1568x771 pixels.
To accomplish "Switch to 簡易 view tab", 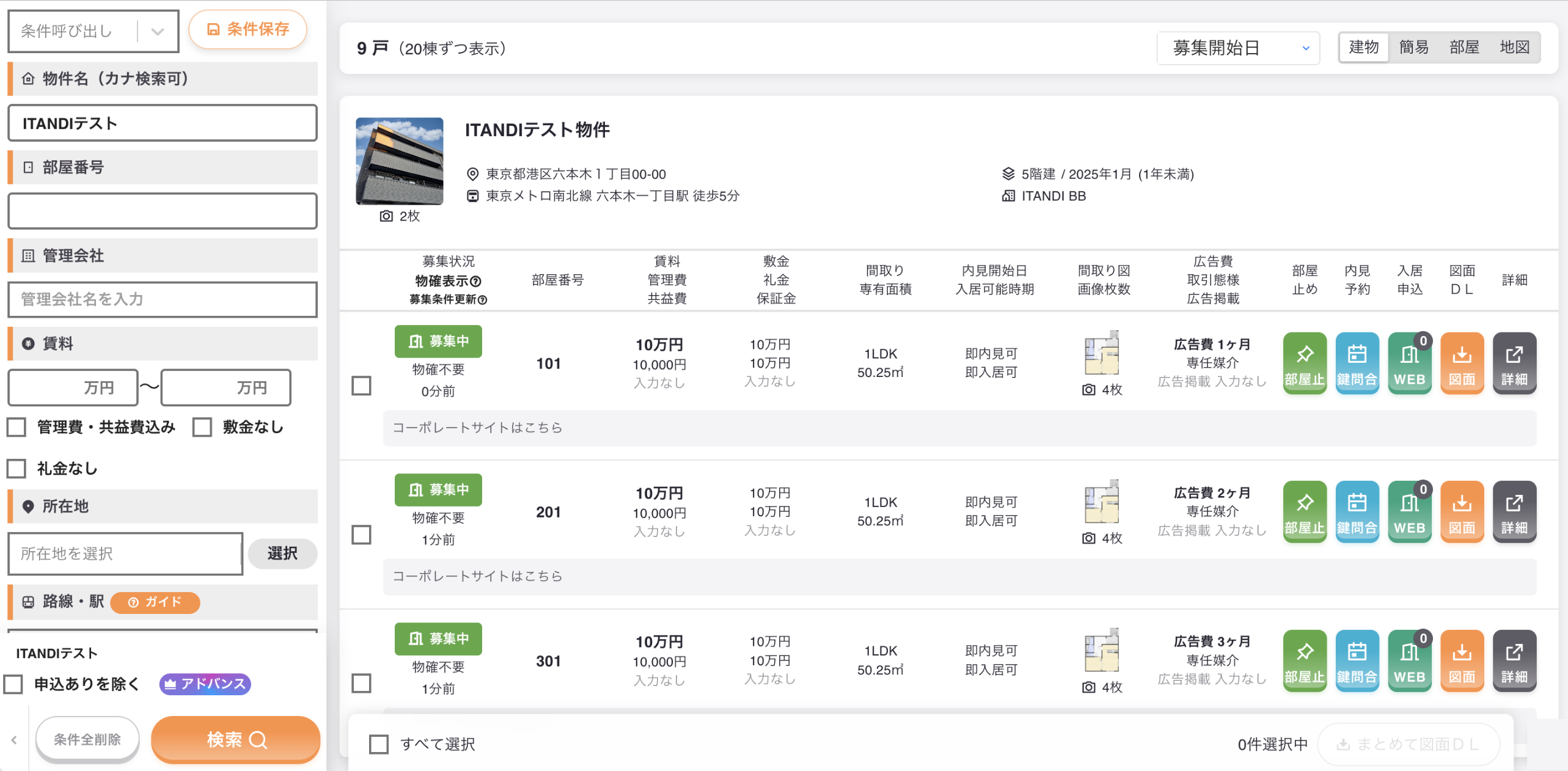I will point(1413,47).
